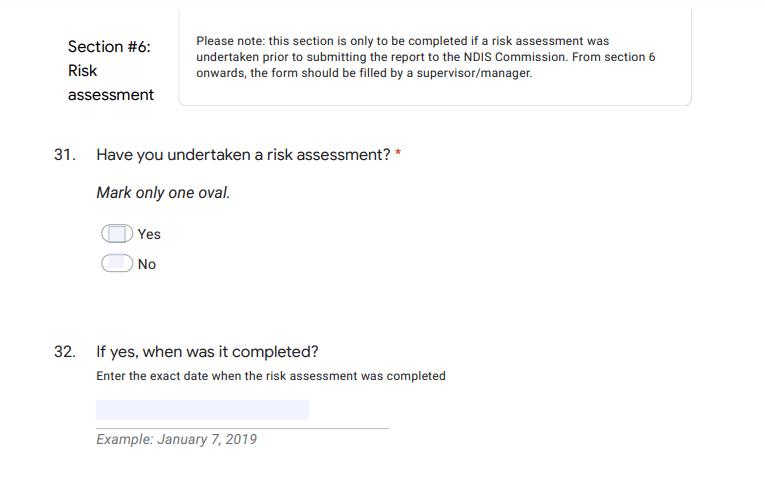This screenshot has height=485, width=765.
Task: Click the 'Mark only one oval.' instruction
Action: (x=163, y=193)
